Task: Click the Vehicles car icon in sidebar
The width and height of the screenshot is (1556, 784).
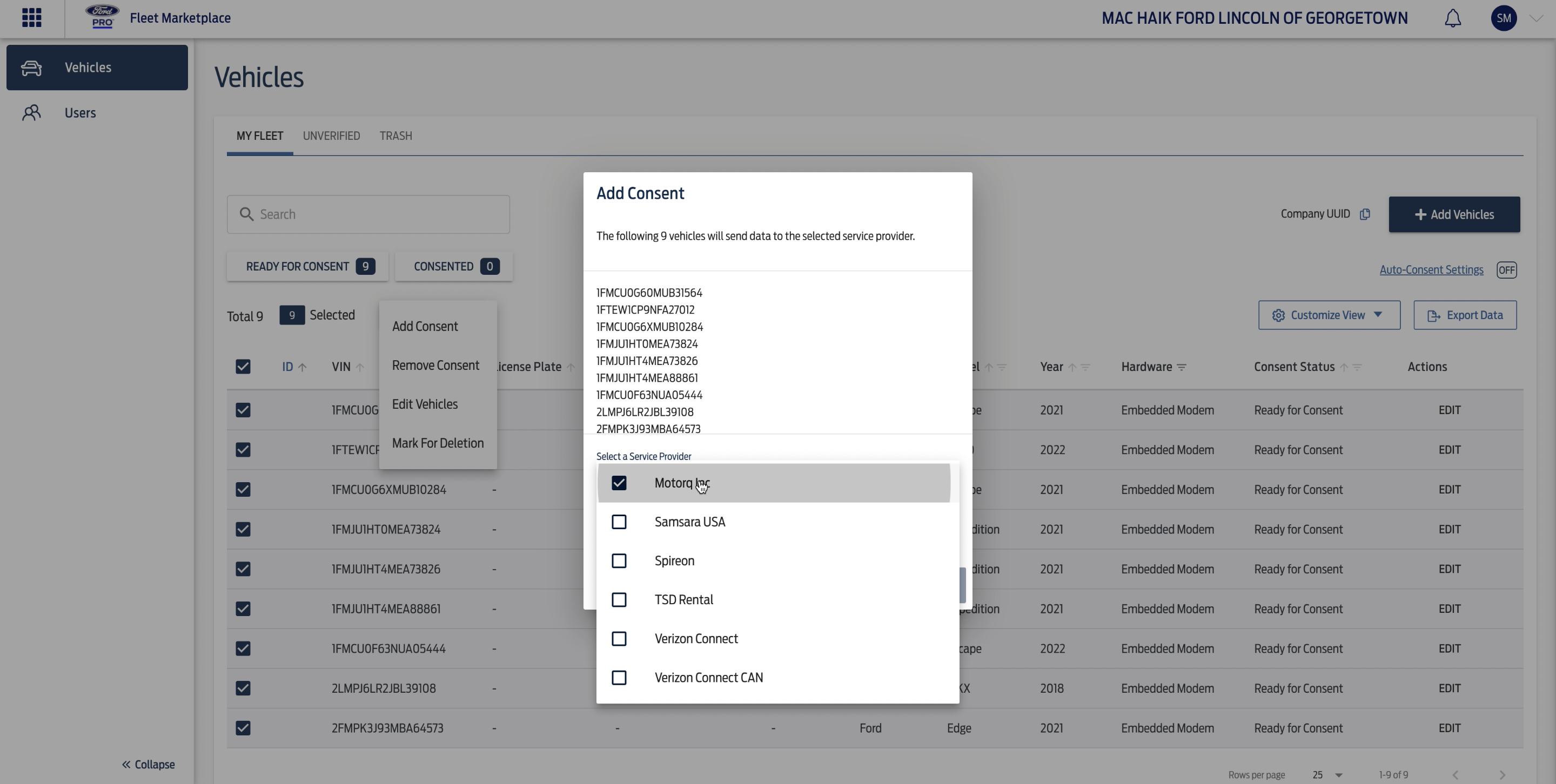Action: [x=31, y=67]
